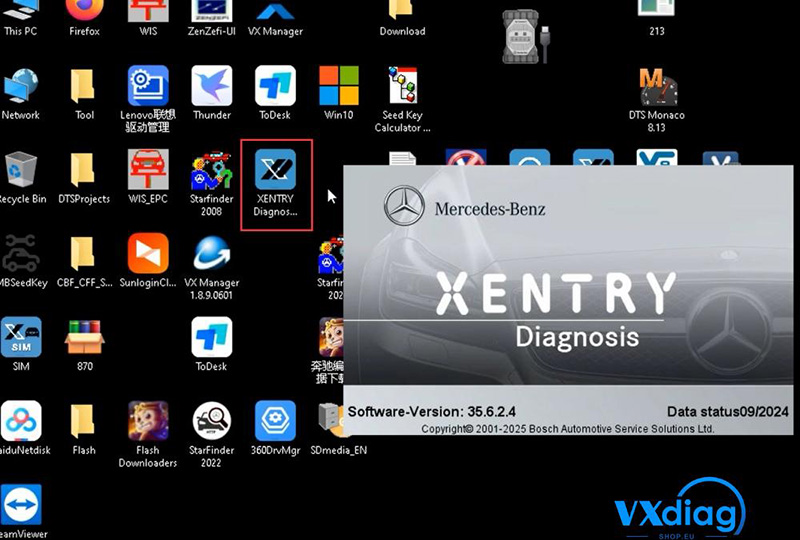Open the Tool folder
Viewport: 800px width, 540px height.
point(84,93)
